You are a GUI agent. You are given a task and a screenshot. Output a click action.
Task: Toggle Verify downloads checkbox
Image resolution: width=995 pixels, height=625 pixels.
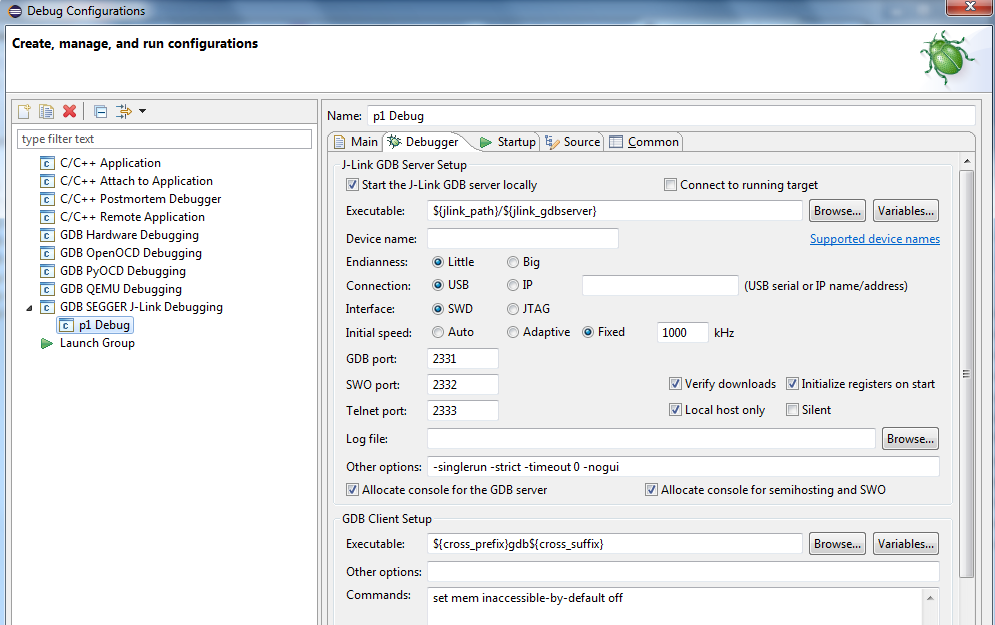(675, 384)
